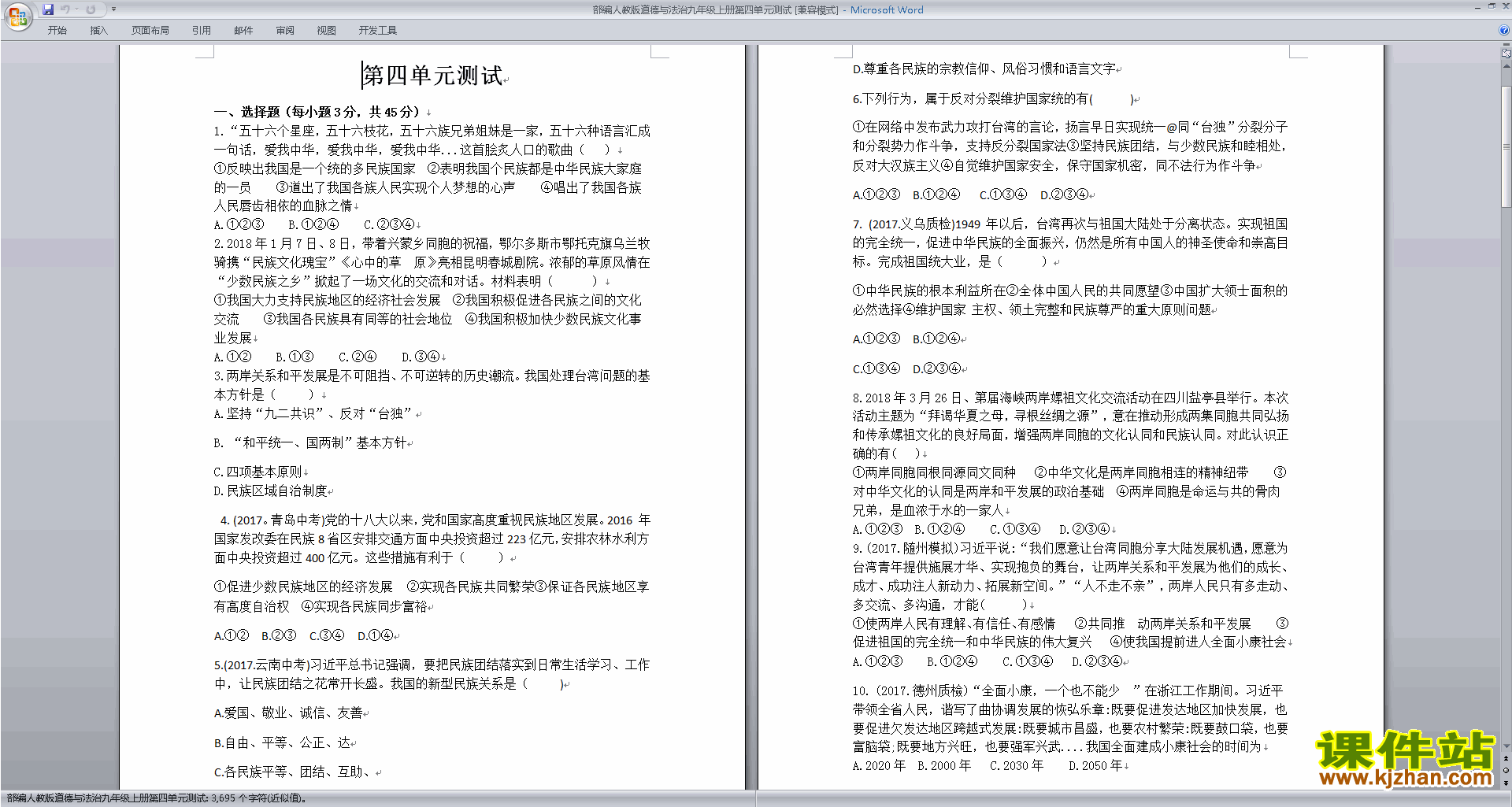Click question 2 answer D.③④
Screen dimensions: 1512x807
[421, 357]
